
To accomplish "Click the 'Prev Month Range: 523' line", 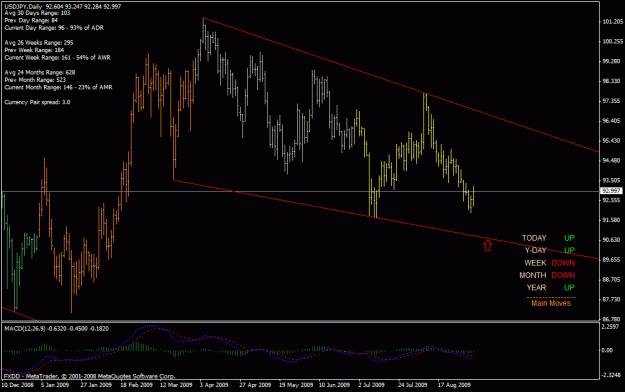I will pyautogui.click(x=35, y=80).
